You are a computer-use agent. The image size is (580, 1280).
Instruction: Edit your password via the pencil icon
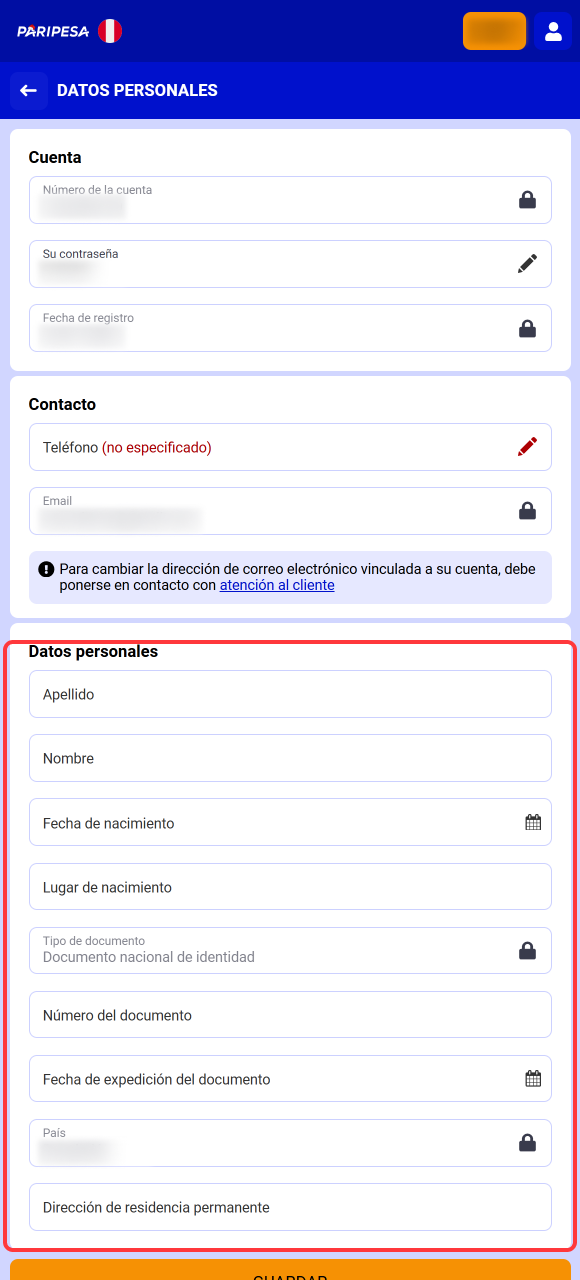click(x=528, y=263)
